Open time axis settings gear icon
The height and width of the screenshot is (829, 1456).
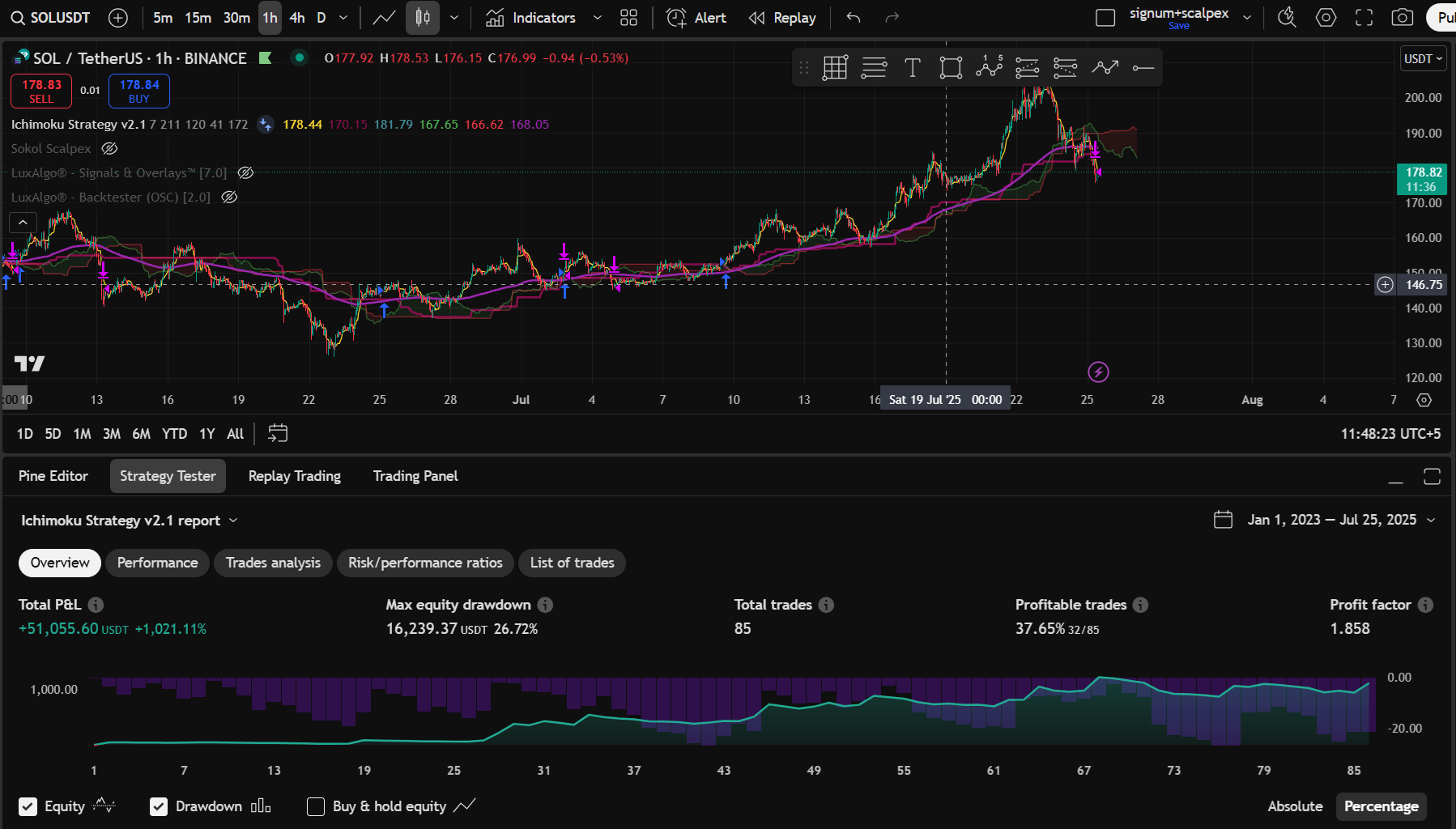pos(1424,400)
